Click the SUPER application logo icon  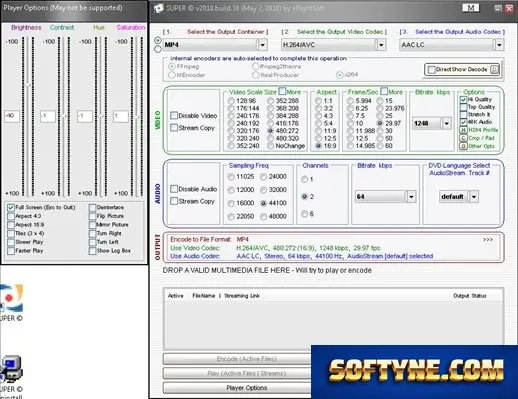click(159, 9)
